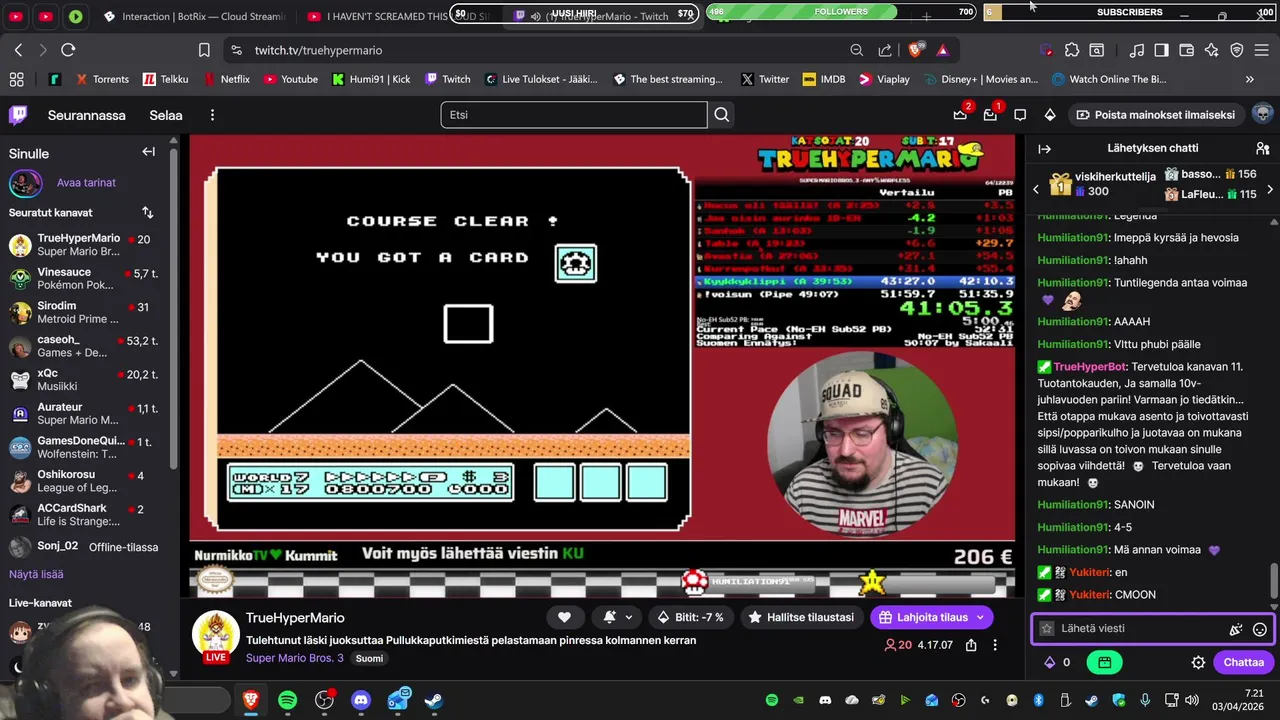Click Hallitse tilaustasi button
The width and height of the screenshot is (1280, 720).
[801, 617]
